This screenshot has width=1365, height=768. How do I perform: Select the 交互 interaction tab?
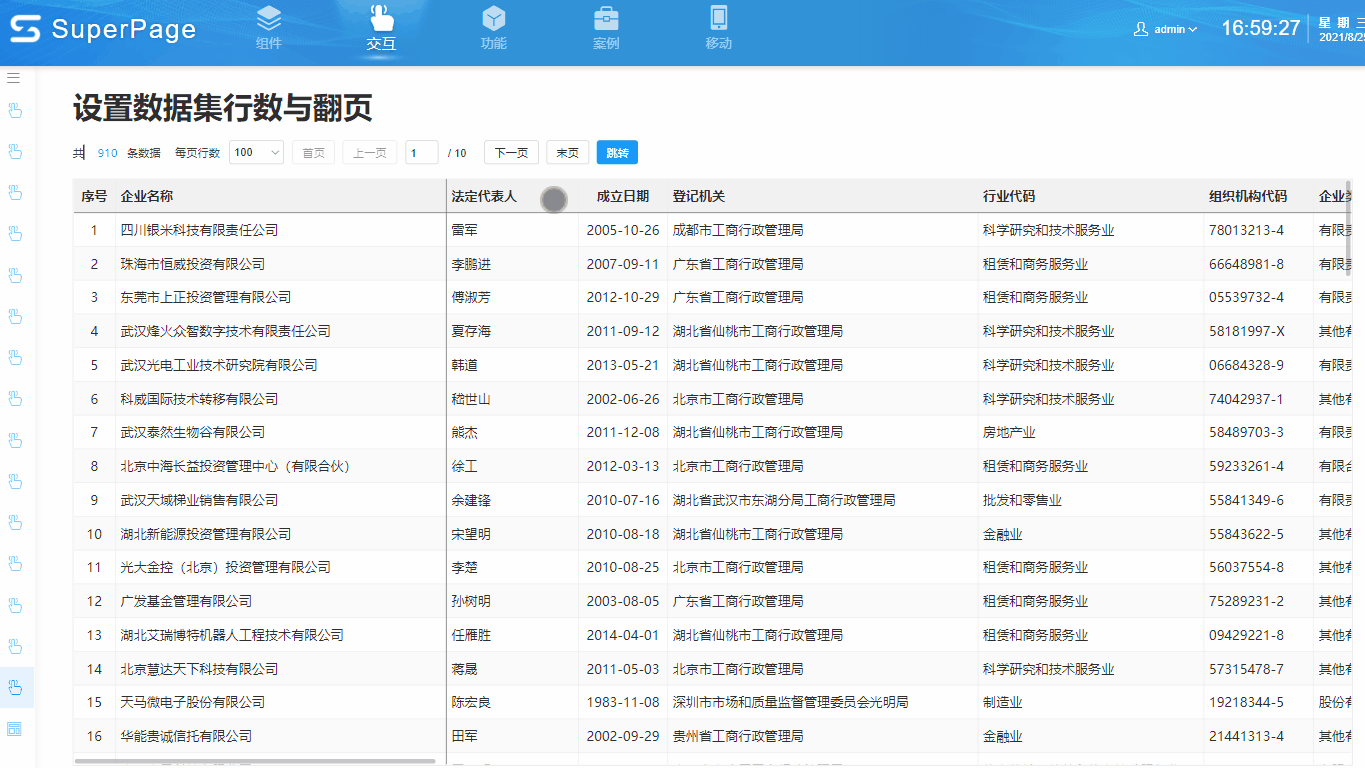381,28
